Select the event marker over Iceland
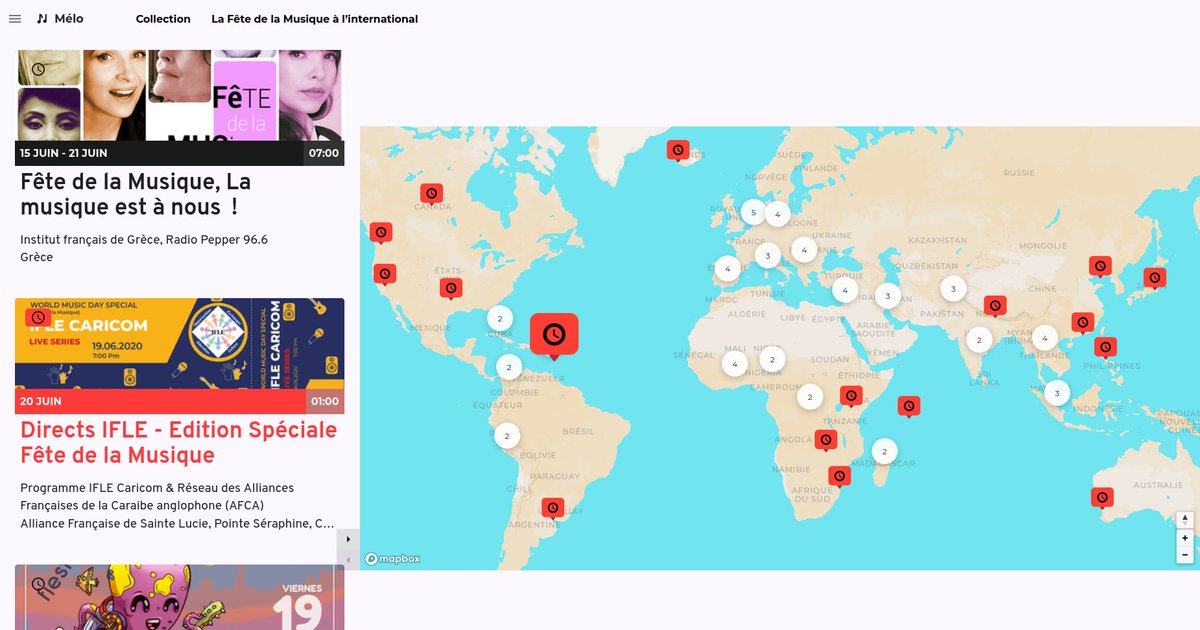 678,150
